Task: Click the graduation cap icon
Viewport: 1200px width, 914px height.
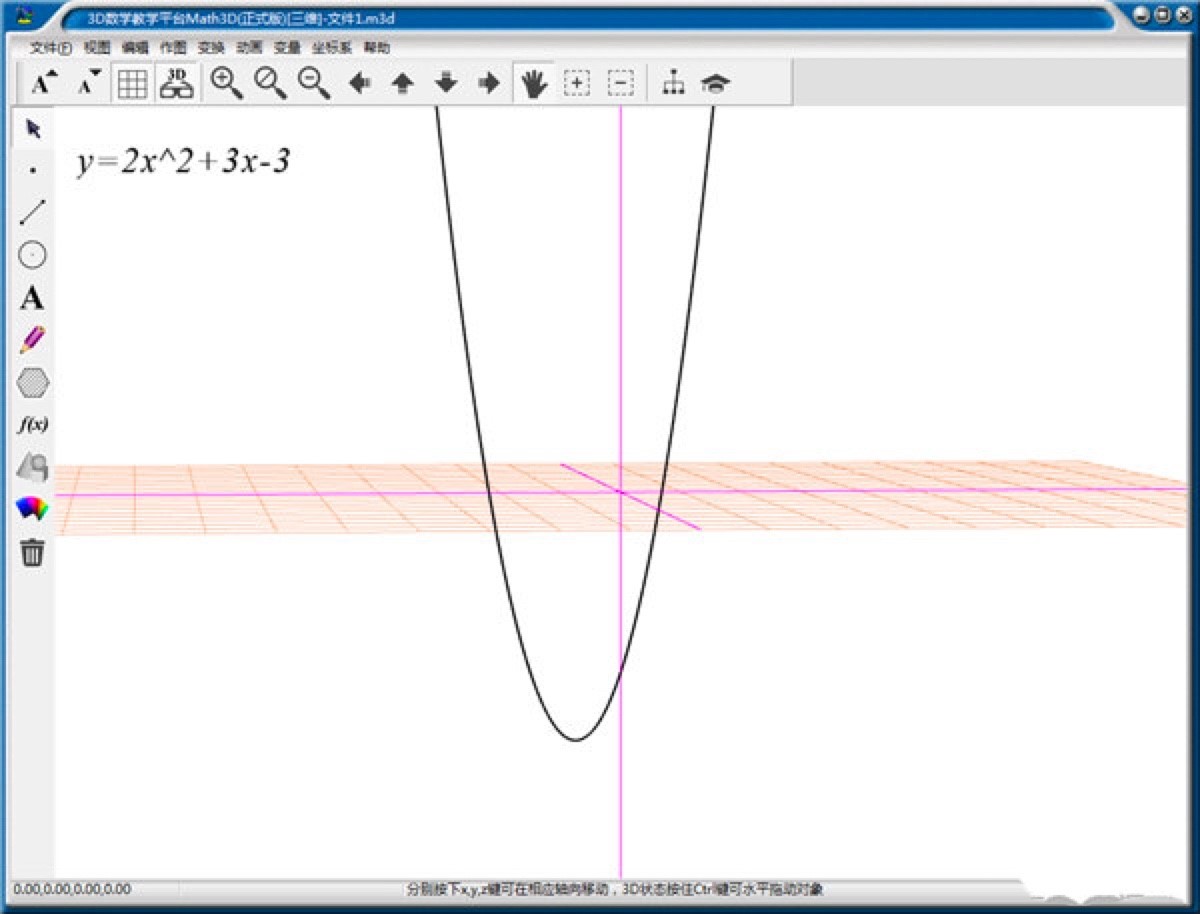Action: (715, 84)
